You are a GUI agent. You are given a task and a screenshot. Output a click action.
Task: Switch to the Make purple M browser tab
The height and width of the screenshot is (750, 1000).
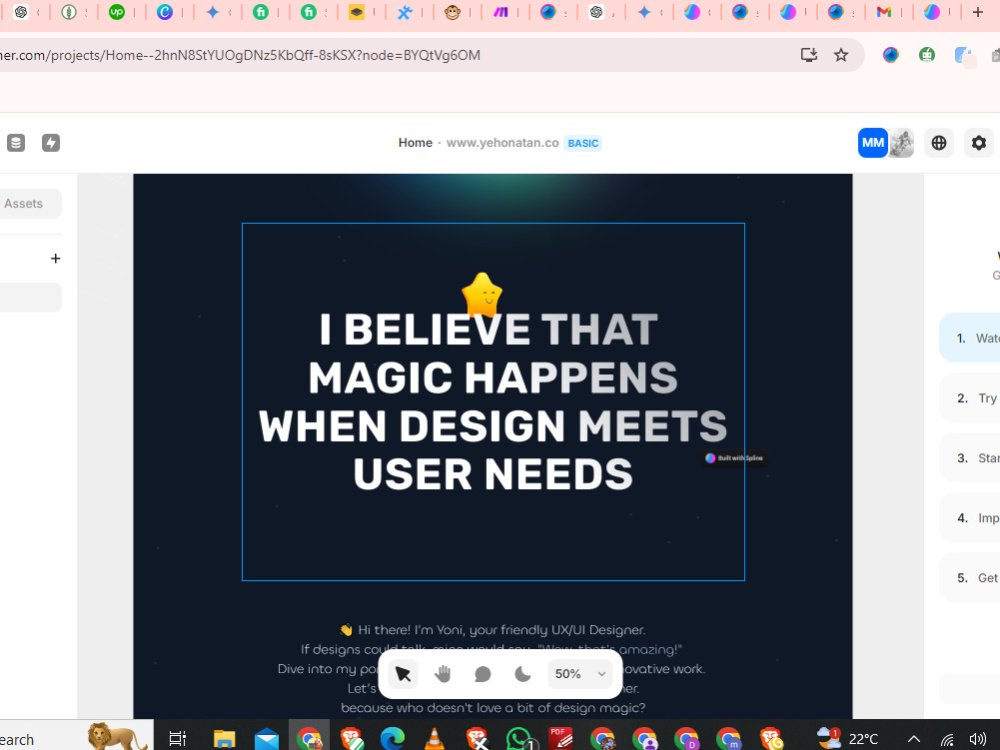[501, 12]
